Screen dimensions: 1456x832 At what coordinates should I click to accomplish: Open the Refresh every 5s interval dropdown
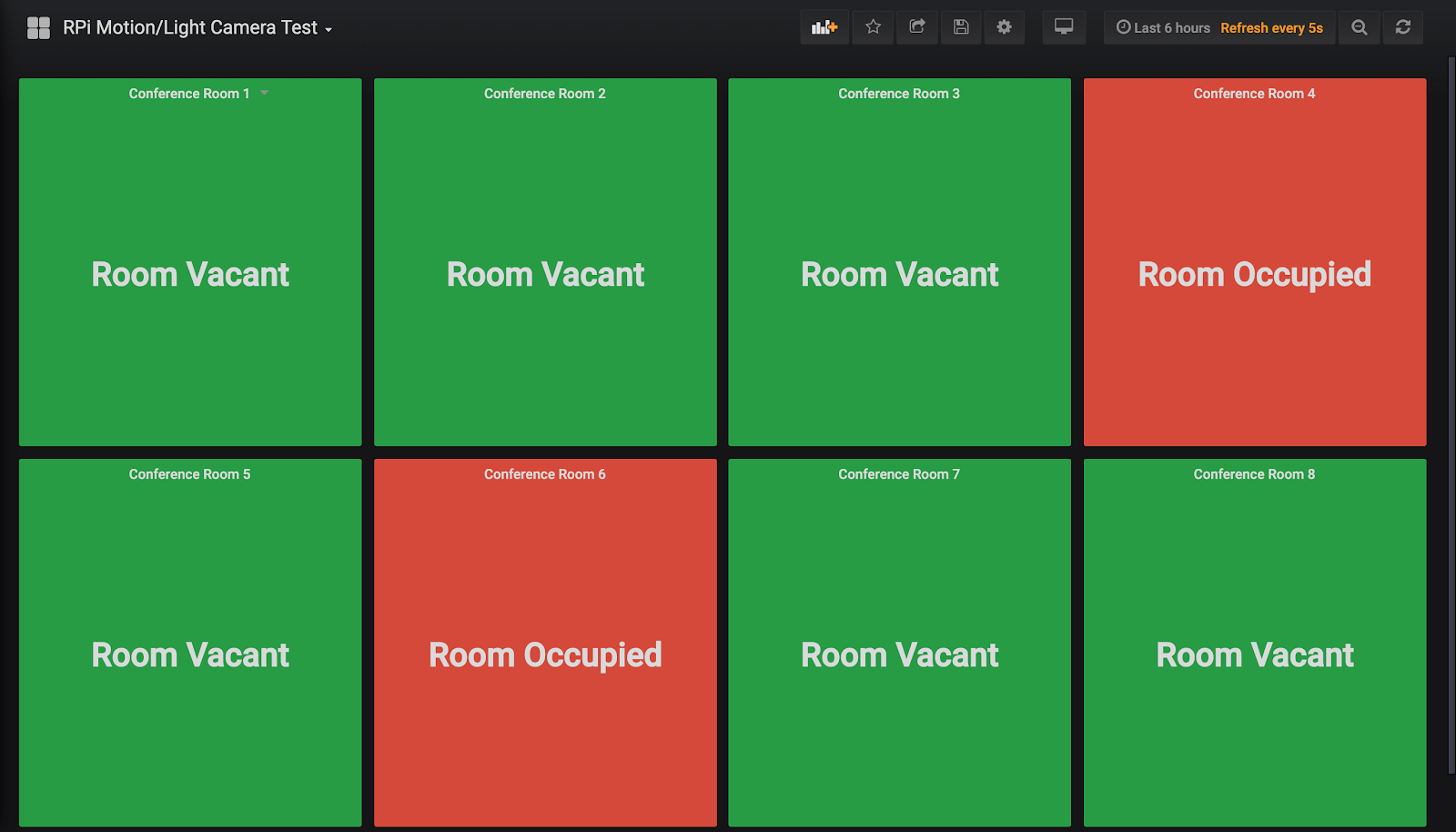[1271, 27]
